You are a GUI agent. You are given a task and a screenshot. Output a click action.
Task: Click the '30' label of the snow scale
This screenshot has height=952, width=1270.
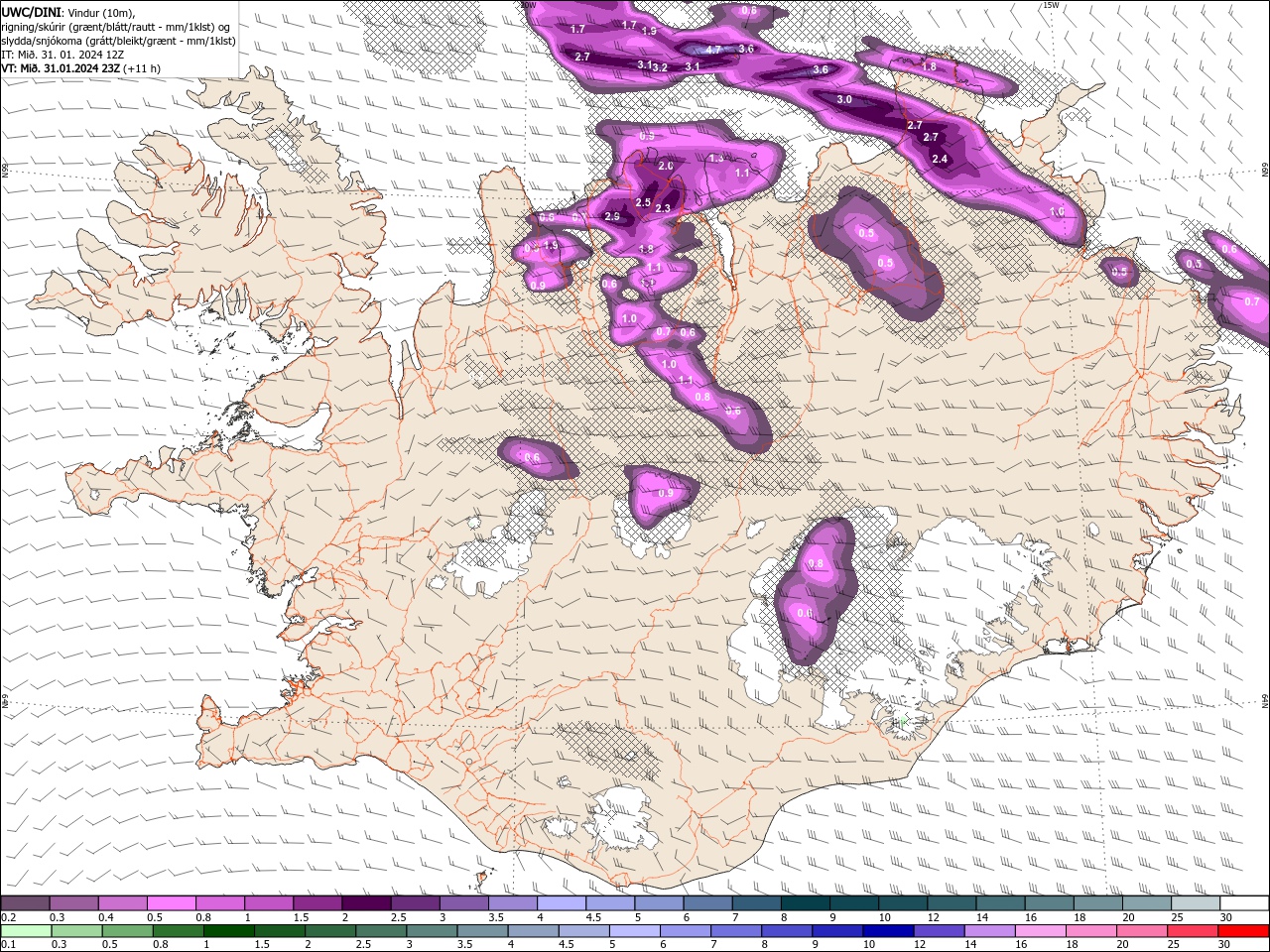tap(1226, 917)
